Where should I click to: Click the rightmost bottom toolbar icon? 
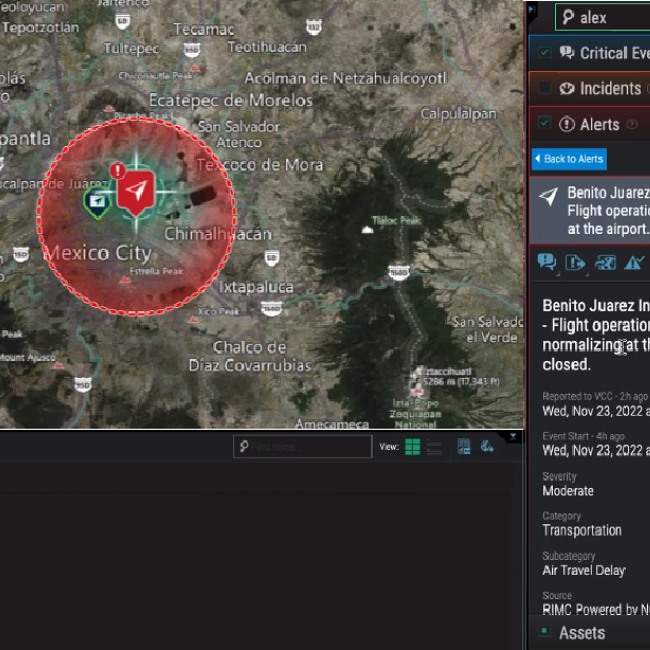coord(487,447)
